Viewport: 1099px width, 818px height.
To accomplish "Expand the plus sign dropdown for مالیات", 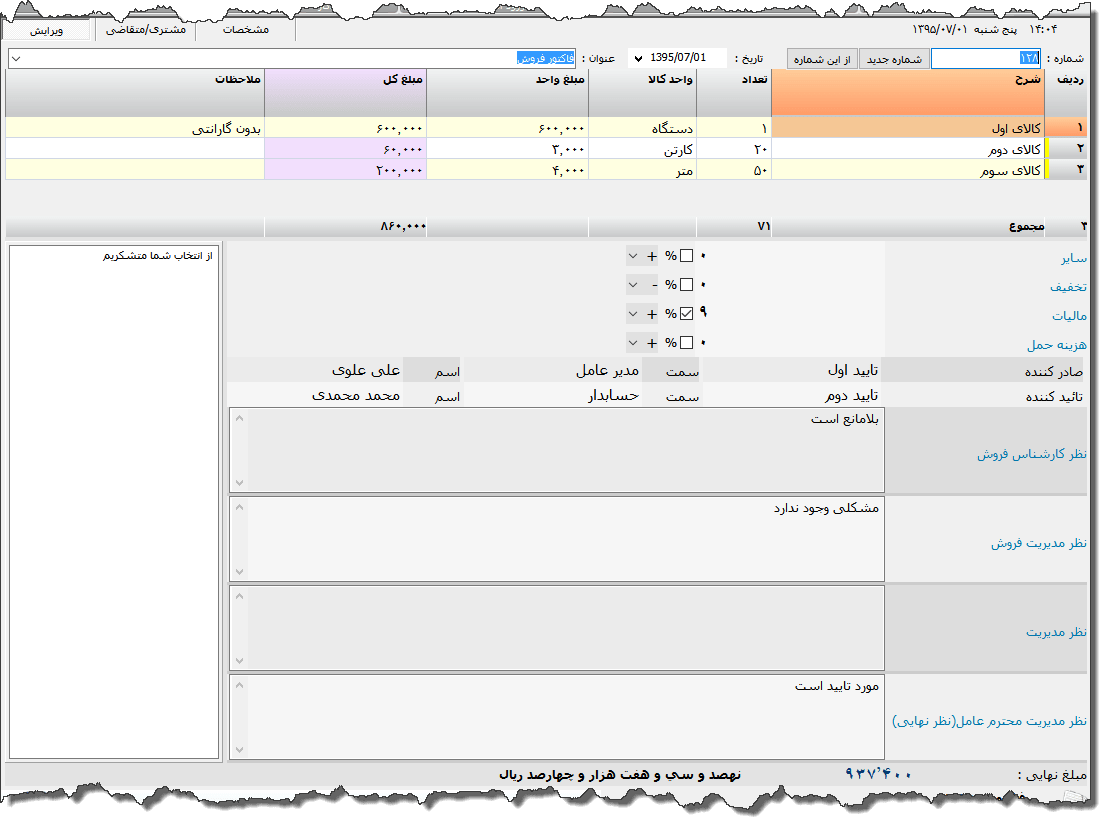I will pos(633,314).
